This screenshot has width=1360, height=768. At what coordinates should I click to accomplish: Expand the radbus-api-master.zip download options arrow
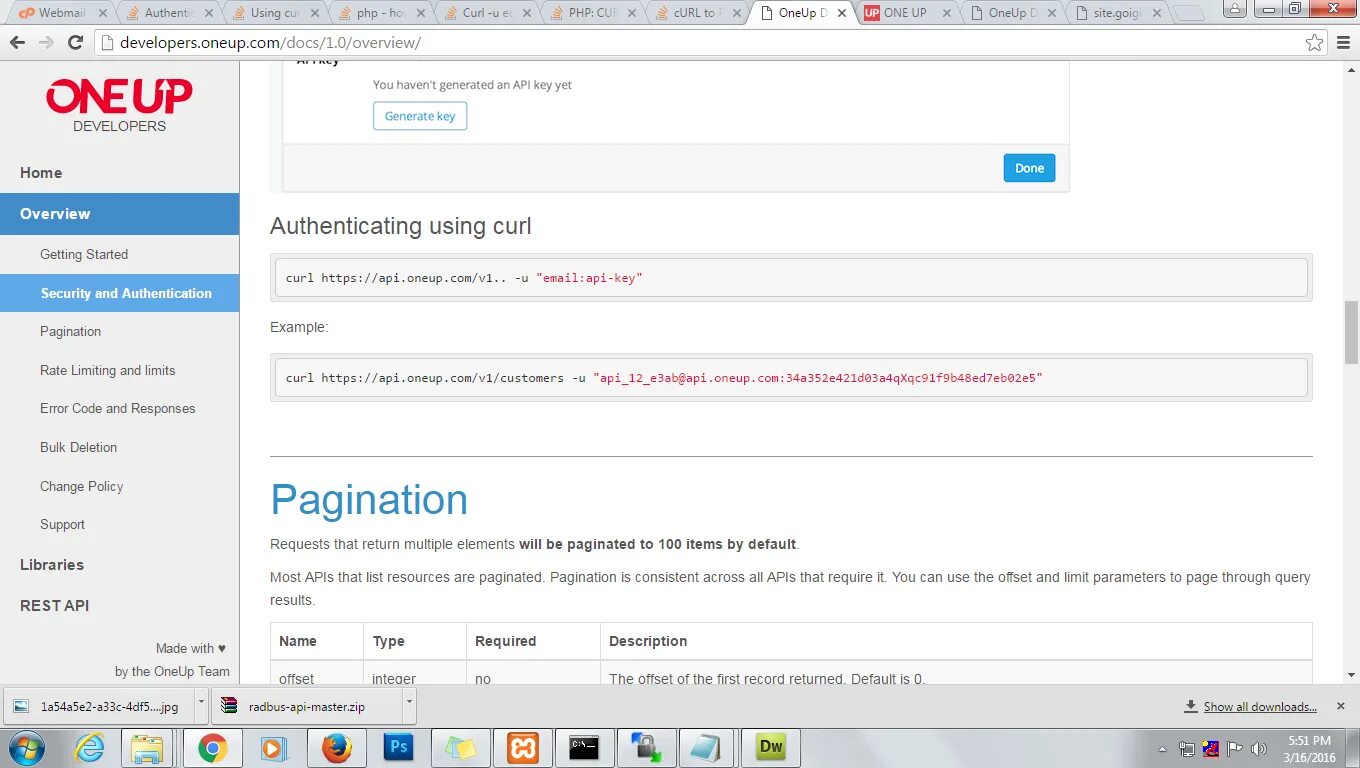click(409, 705)
